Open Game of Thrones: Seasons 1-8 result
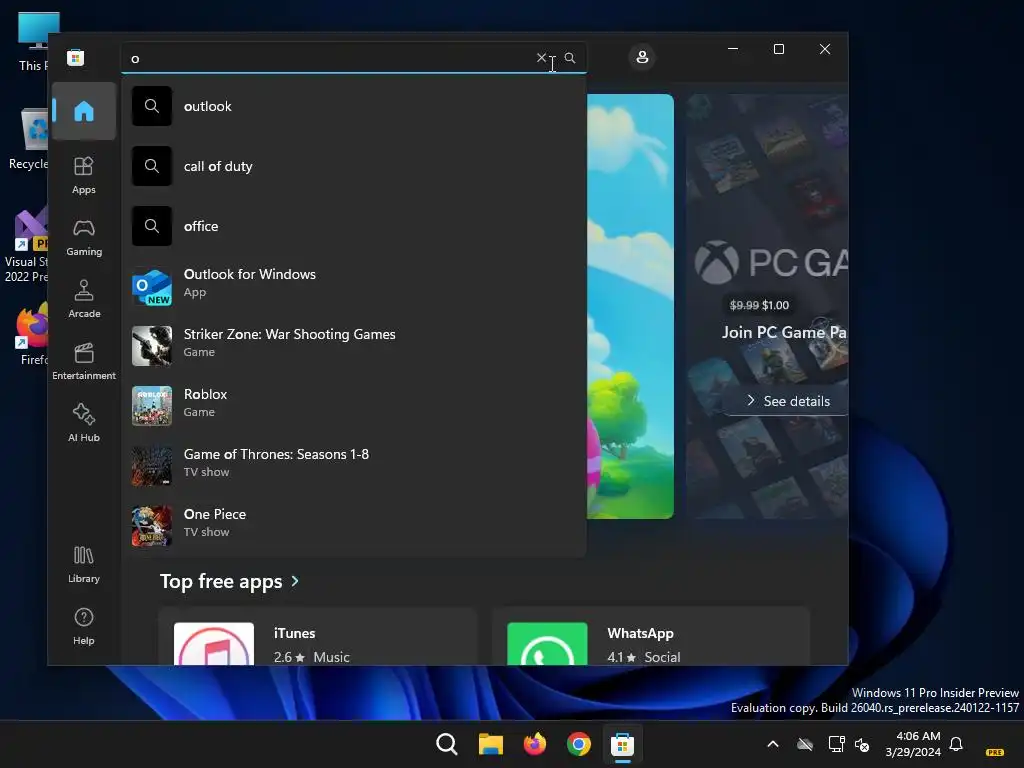The height and width of the screenshot is (768, 1024). [354, 466]
